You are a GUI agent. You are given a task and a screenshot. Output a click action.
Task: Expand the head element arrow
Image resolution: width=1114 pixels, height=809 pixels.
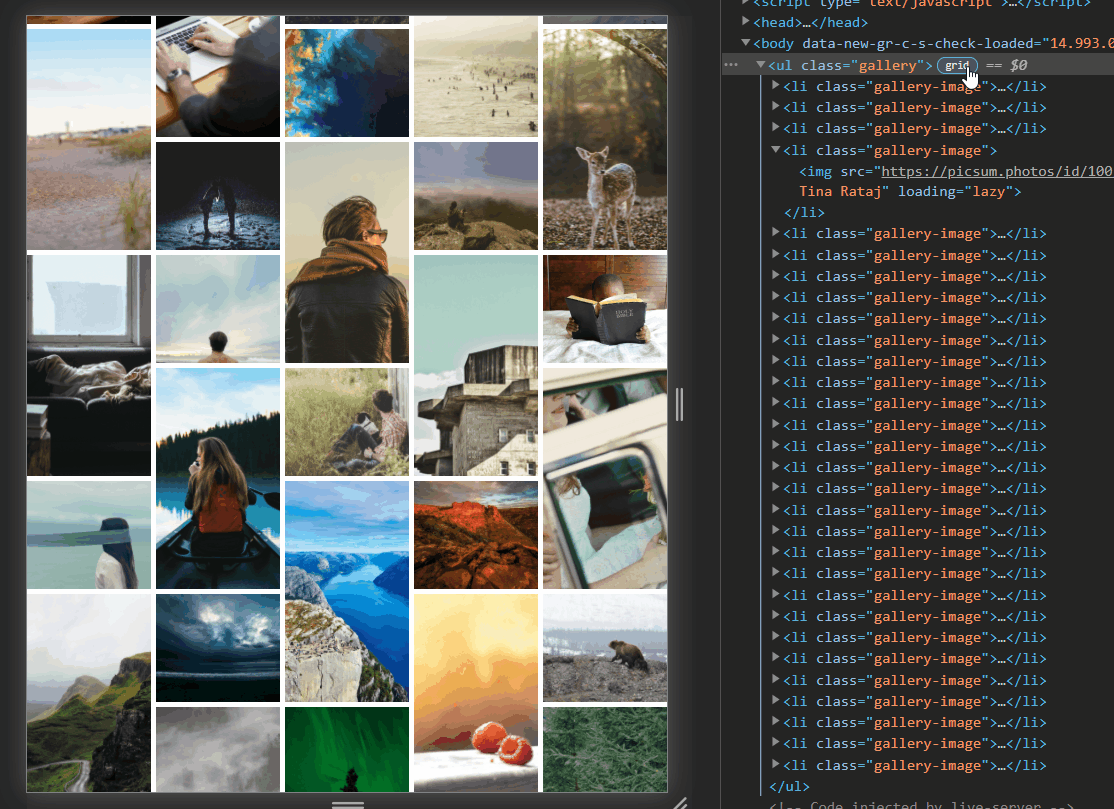click(x=745, y=22)
